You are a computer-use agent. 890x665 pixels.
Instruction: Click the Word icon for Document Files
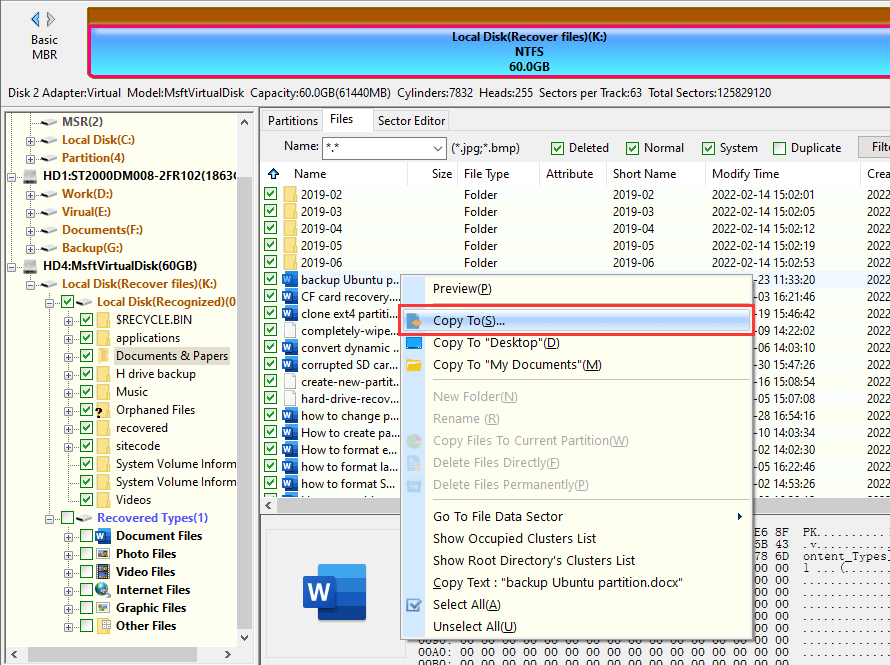click(x=103, y=536)
